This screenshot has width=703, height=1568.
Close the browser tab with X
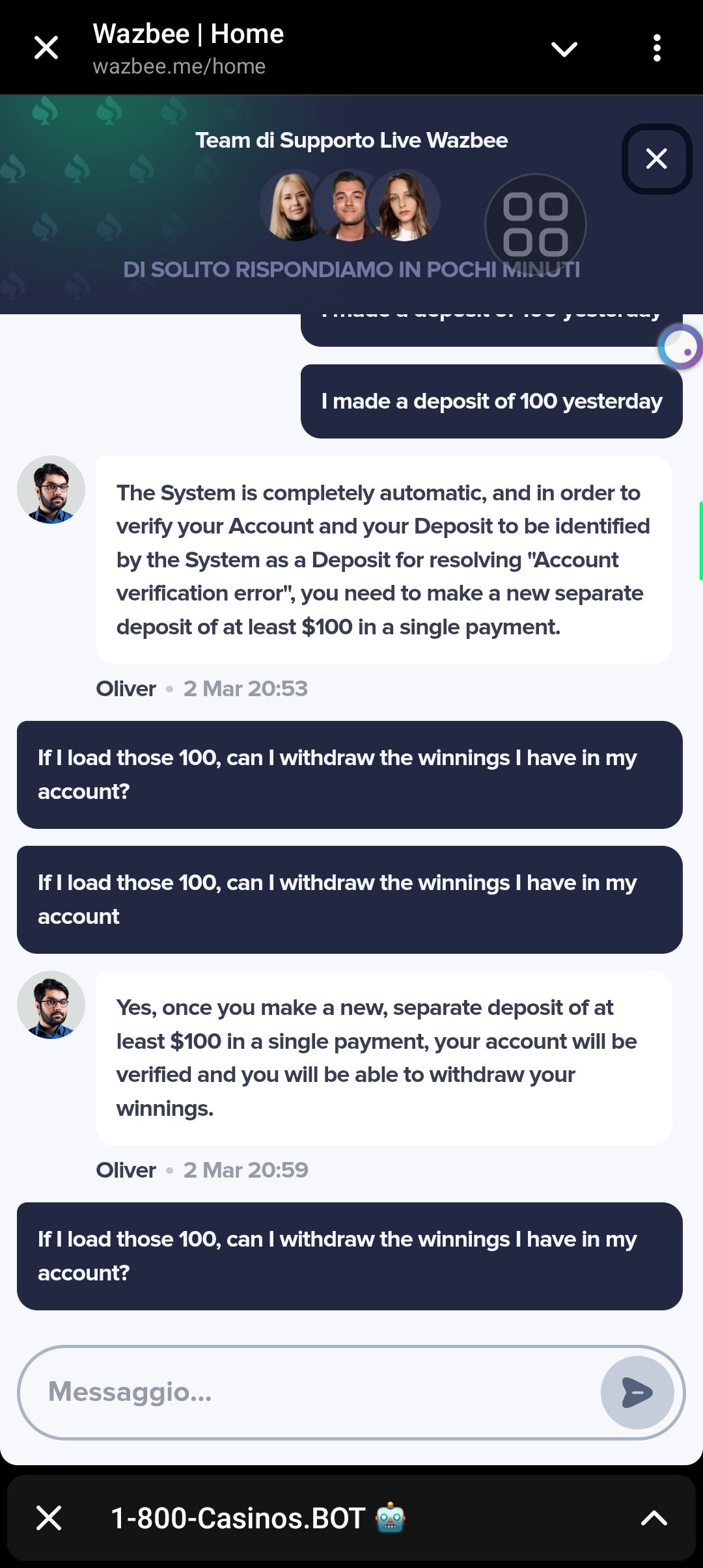pos(46,47)
